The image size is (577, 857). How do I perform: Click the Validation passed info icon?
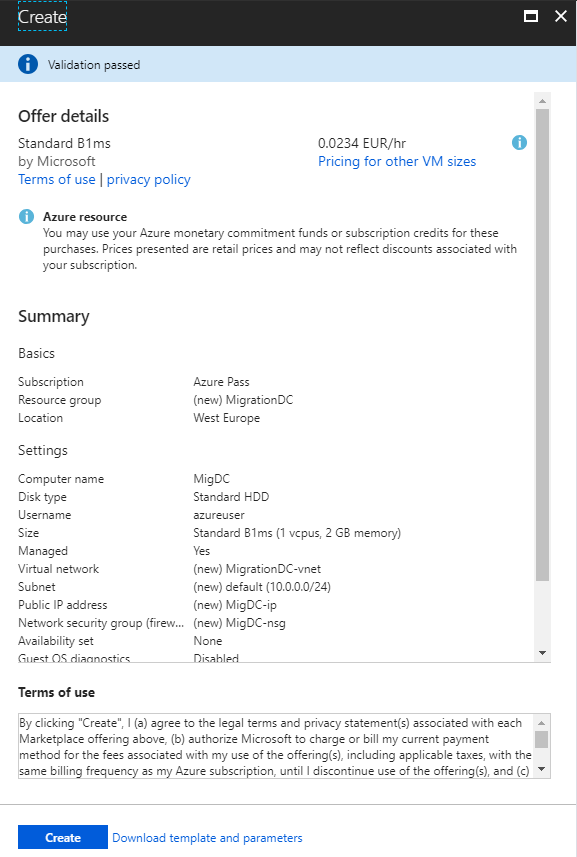click(28, 64)
